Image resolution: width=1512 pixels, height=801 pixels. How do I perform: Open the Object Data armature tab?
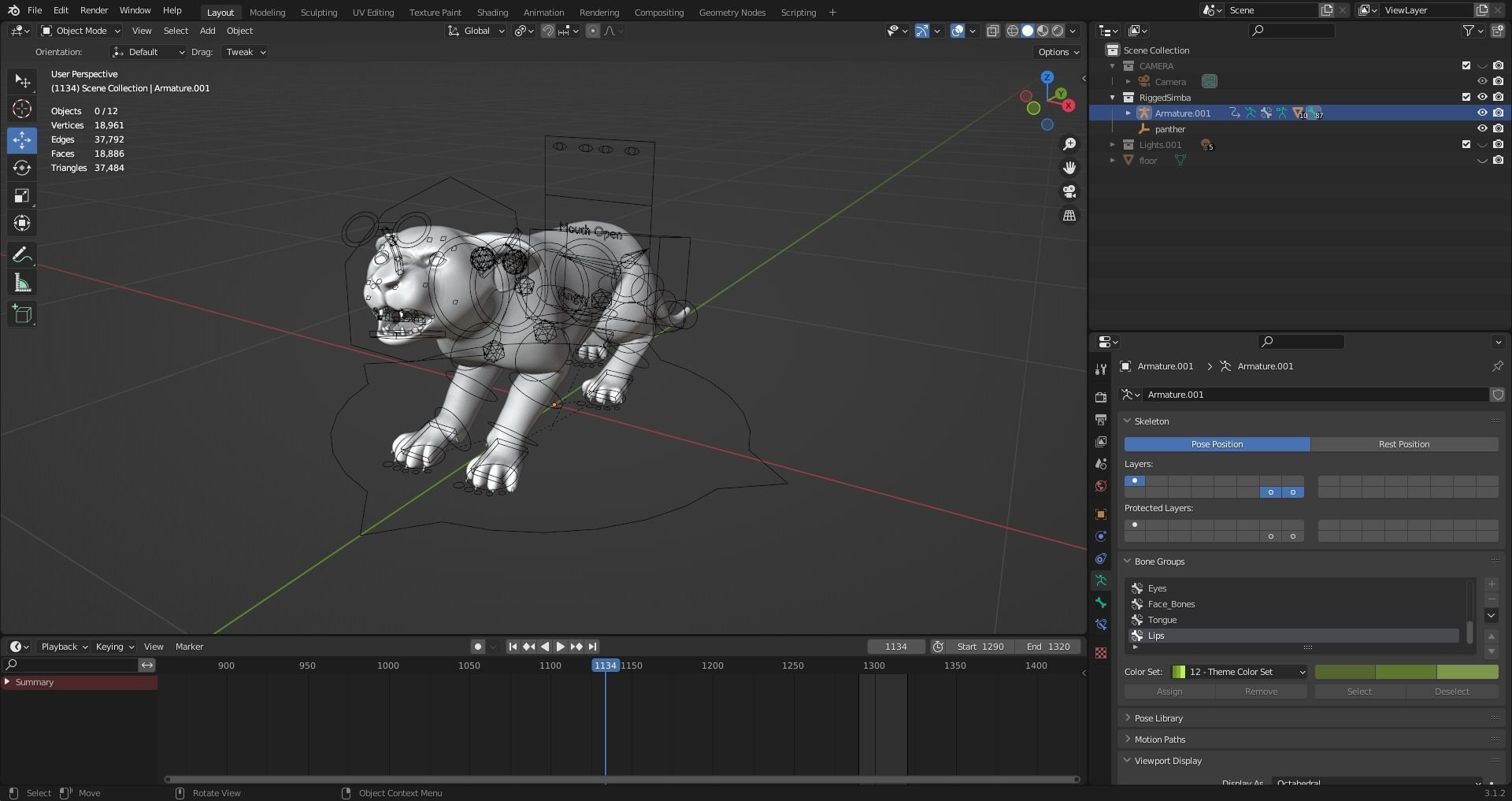tap(1101, 580)
